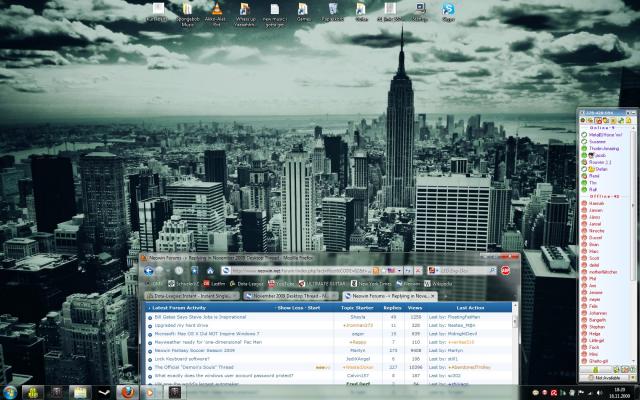Click the first ICQ toolbar icon

tap(583, 120)
